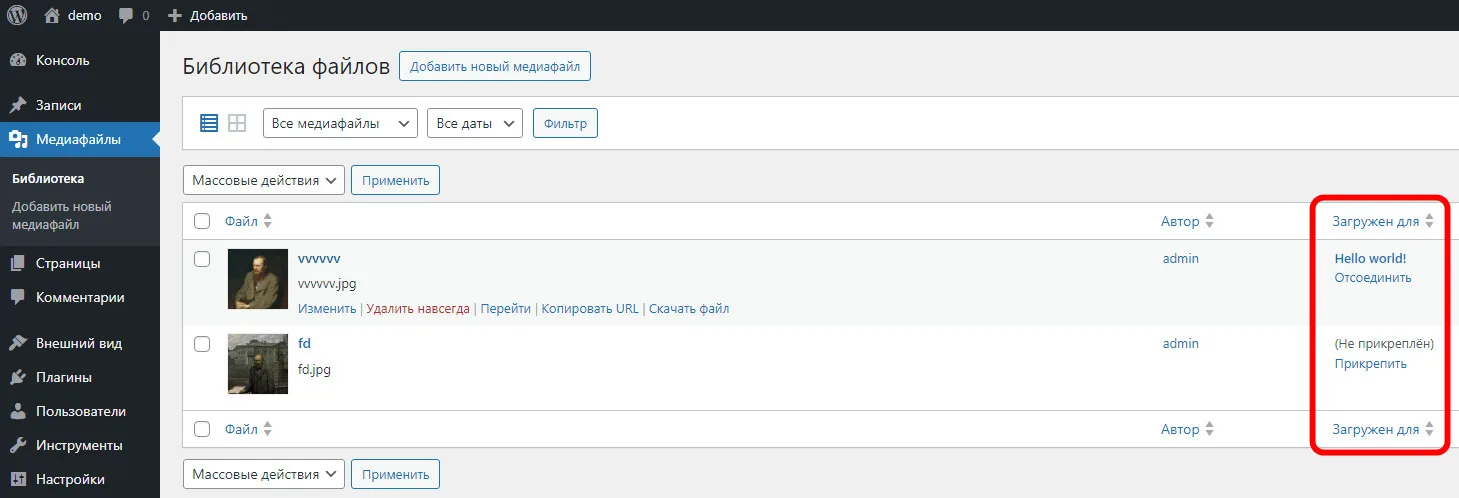Click Удалить навсегда link for vvvvvv

click(x=417, y=309)
